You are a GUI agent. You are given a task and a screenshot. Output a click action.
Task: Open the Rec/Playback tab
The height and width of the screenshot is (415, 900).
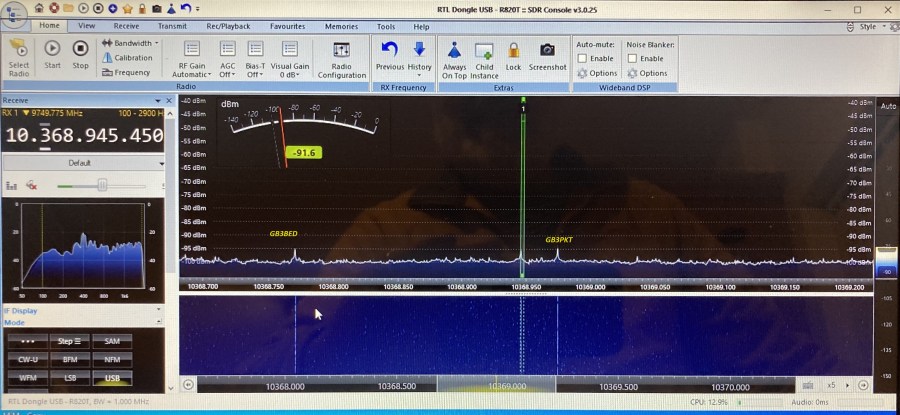(x=228, y=26)
